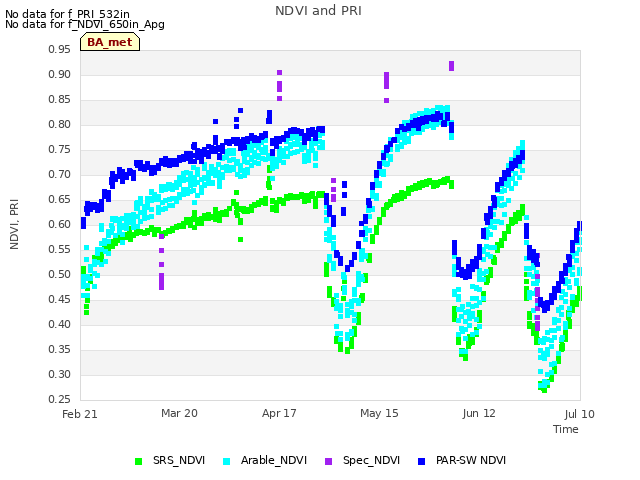The image size is (640, 480).
Task: Click the purple Spec_NDVI legend swatch
Action: [329, 461]
